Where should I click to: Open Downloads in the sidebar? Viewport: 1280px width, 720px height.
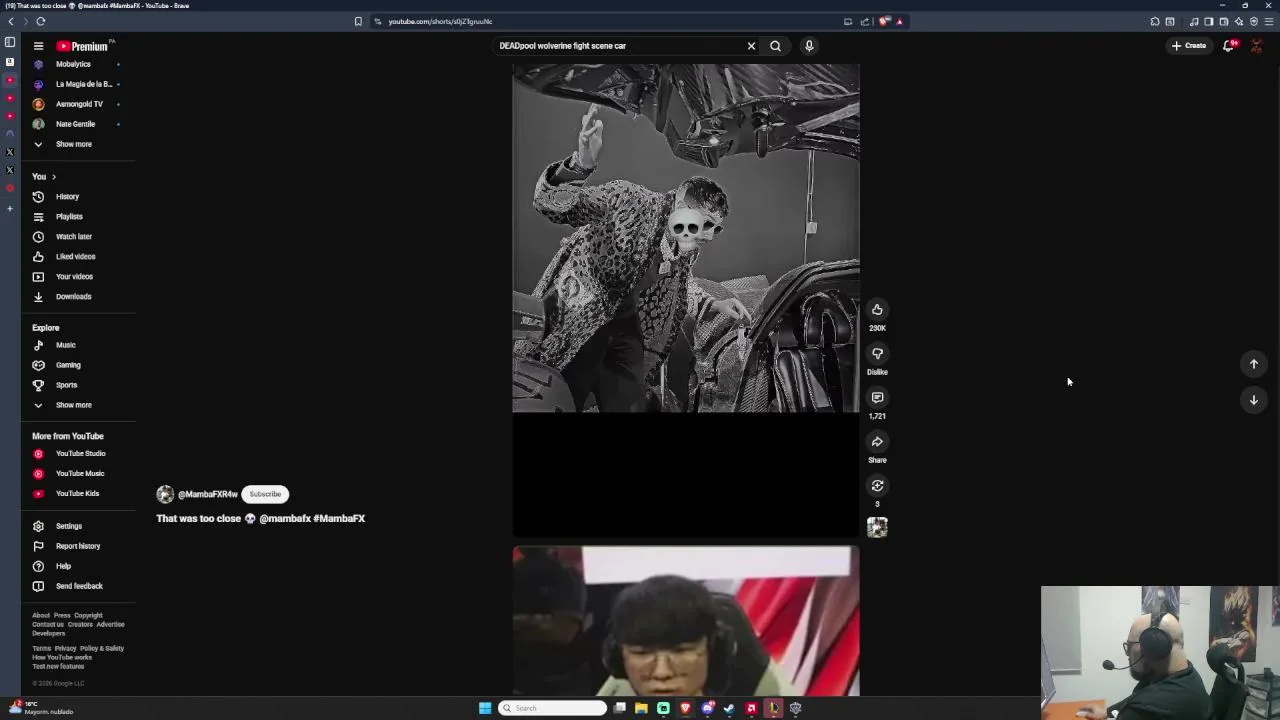coord(73,297)
